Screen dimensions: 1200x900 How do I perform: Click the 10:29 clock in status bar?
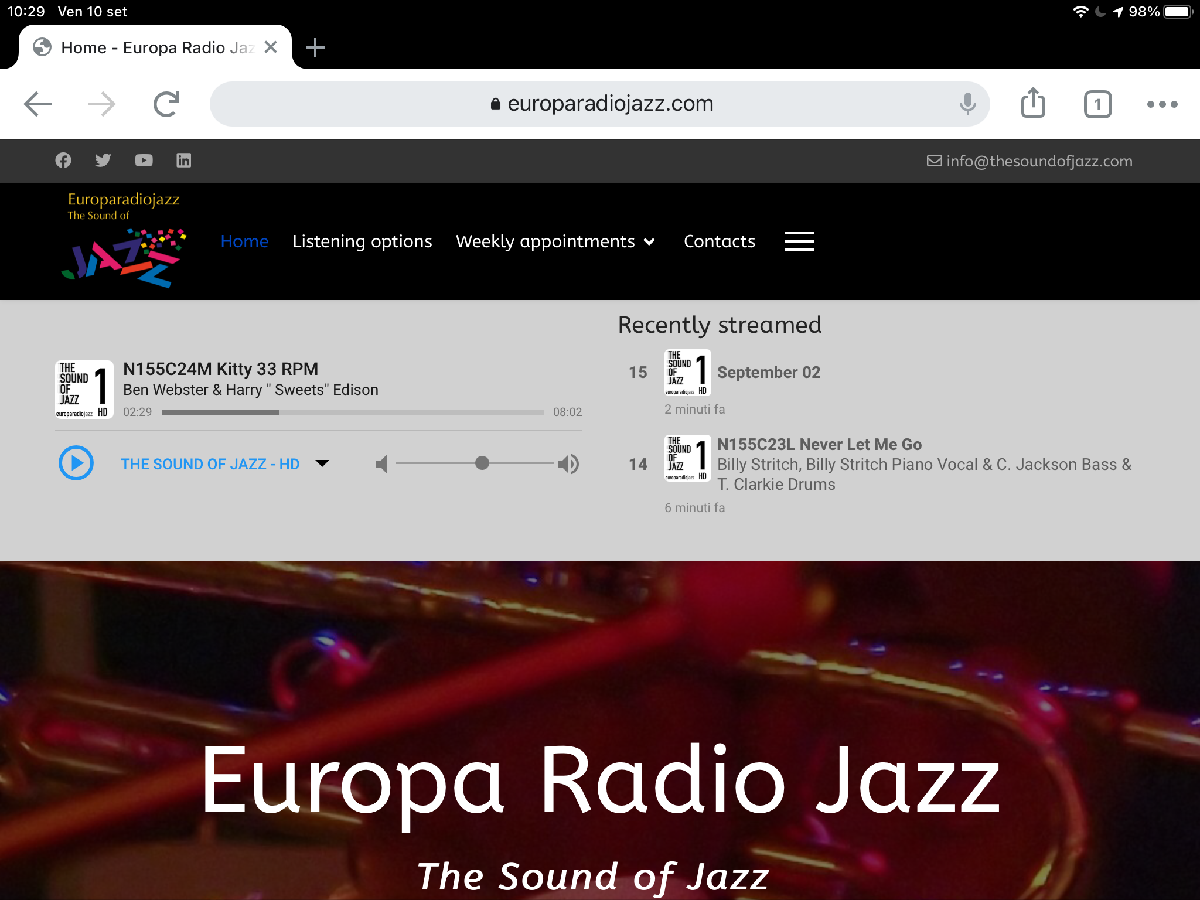(27, 12)
